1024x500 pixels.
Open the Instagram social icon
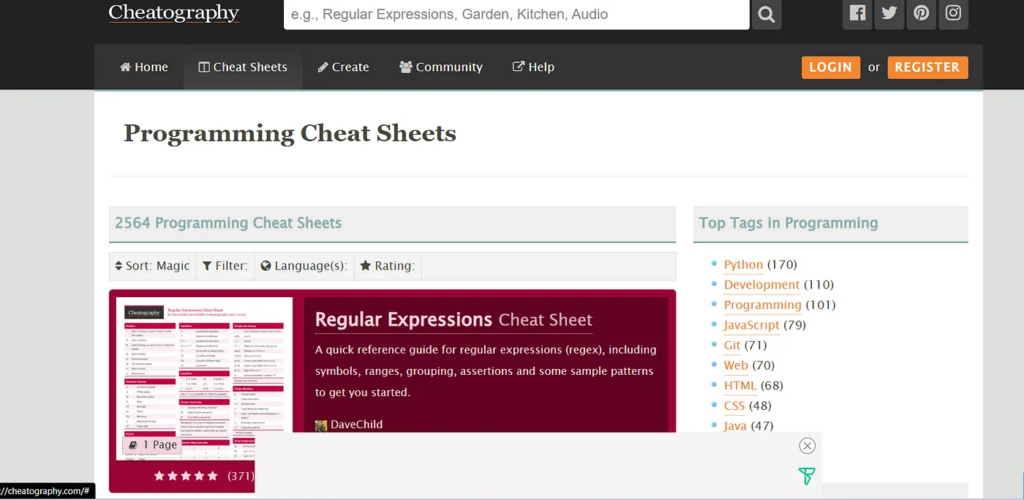click(953, 14)
